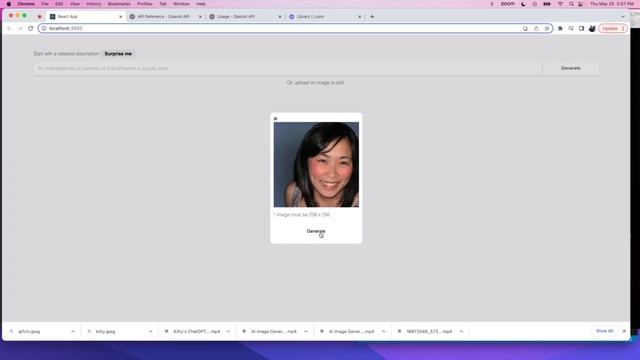Image resolution: width=640 pixels, height=360 pixels.
Task: Open the 16873548 mp4 download
Action: coord(429,331)
